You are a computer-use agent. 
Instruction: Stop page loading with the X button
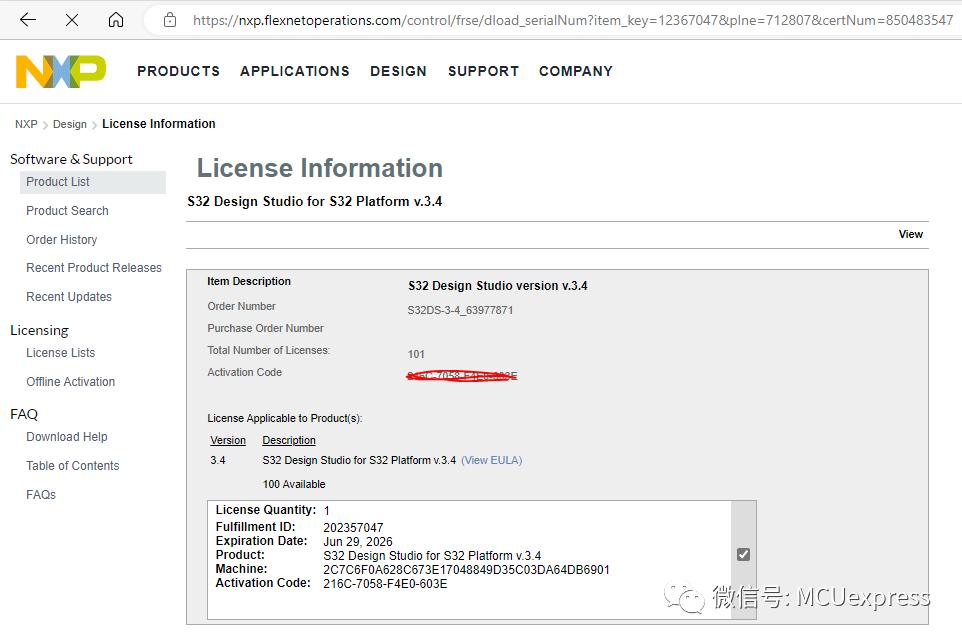(72, 20)
